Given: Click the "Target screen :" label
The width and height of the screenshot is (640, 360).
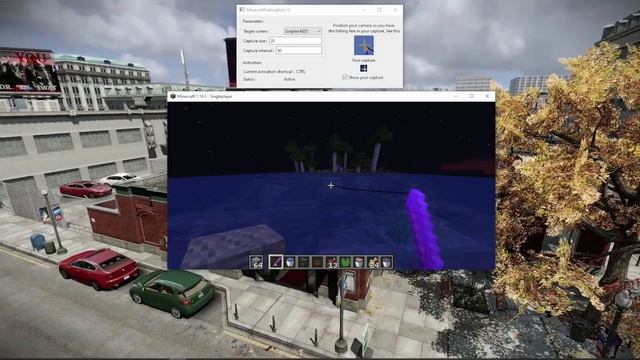Looking at the screenshot, I should [256, 31].
